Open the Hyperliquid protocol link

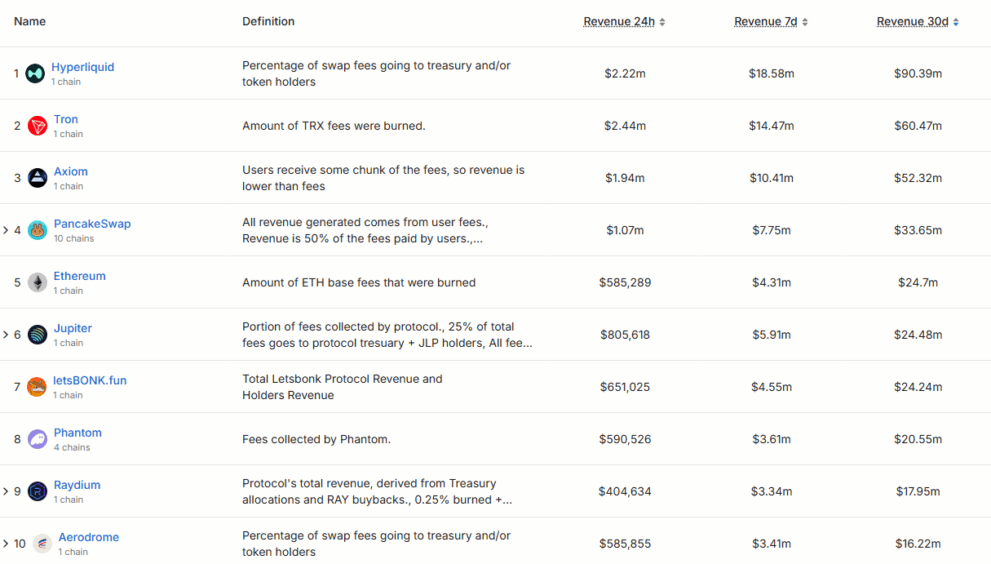(x=83, y=67)
